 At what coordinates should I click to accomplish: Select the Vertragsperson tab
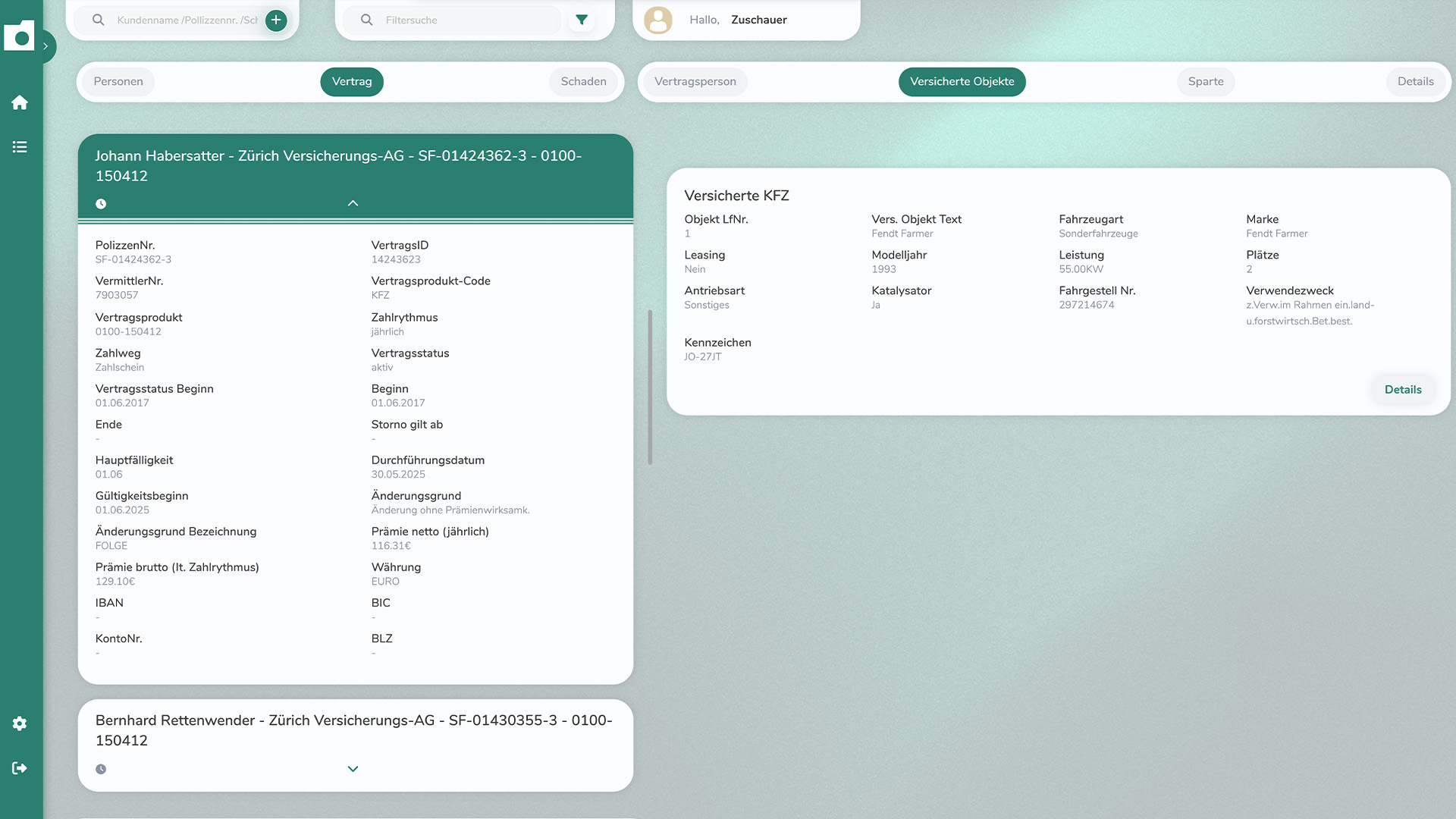pyautogui.click(x=695, y=82)
